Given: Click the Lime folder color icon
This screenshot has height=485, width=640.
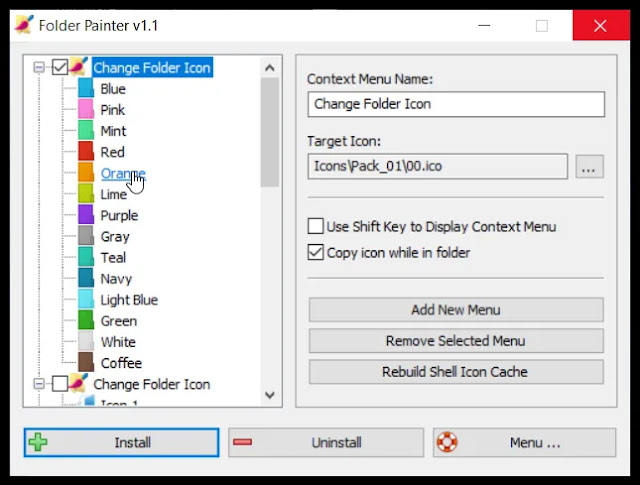Looking at the screenshot, I should click(86, 194).
